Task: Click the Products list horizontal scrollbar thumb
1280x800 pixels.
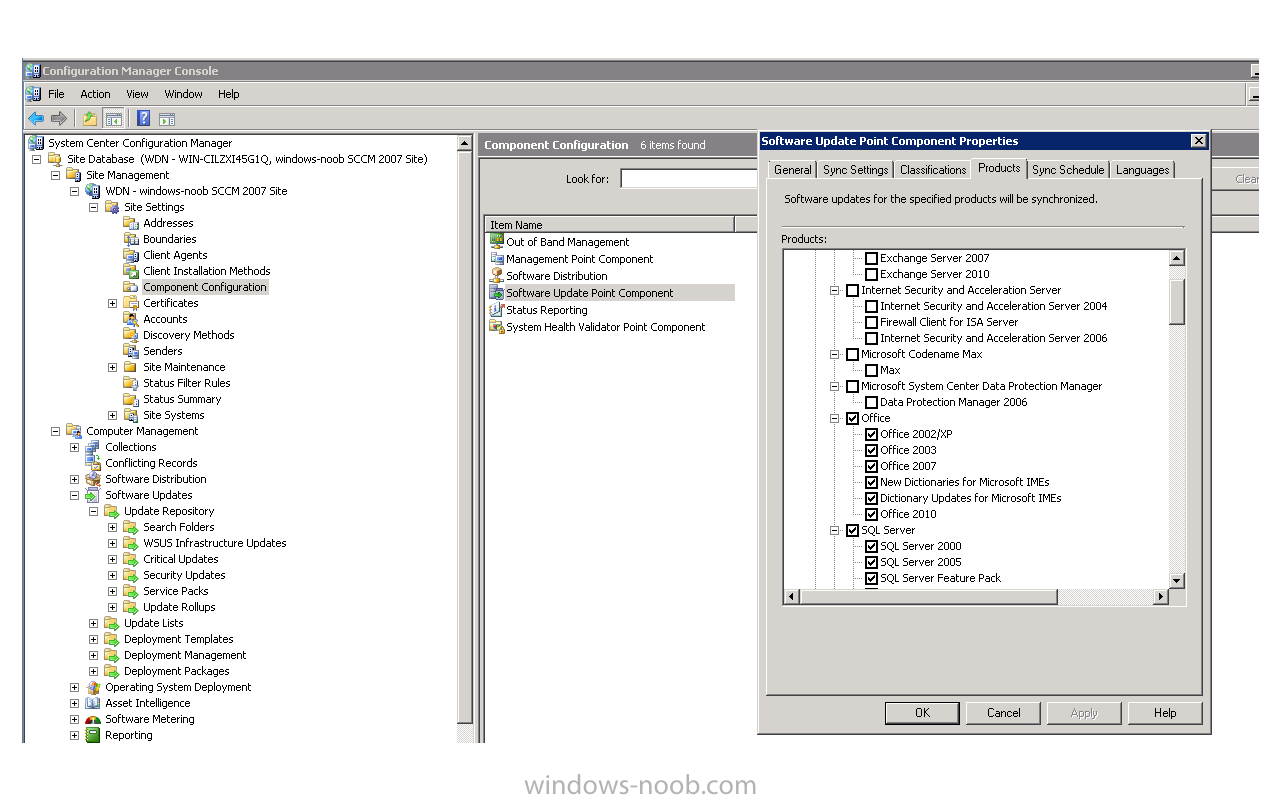Action: click(929, 597)
